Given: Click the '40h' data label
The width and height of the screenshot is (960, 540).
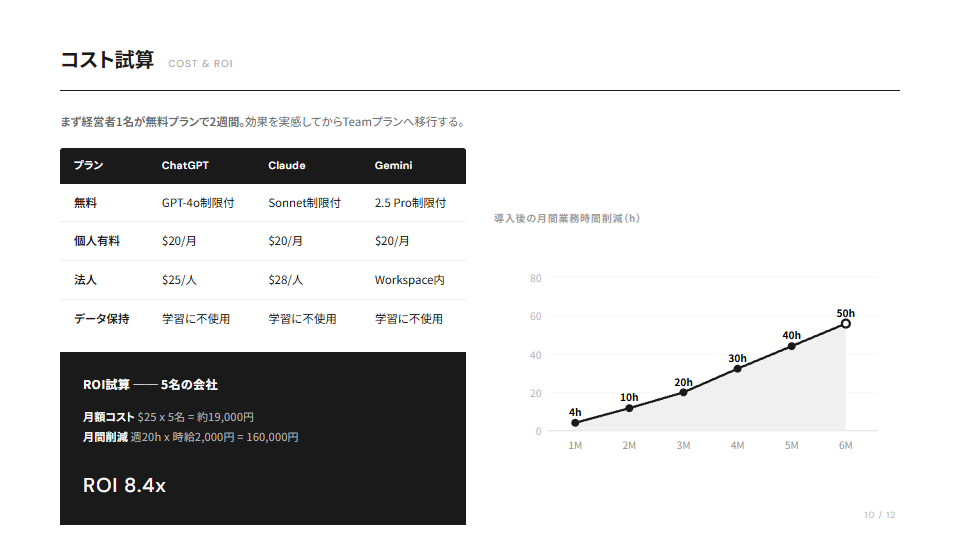Looking at the screenshot, I should pos(792,336).
